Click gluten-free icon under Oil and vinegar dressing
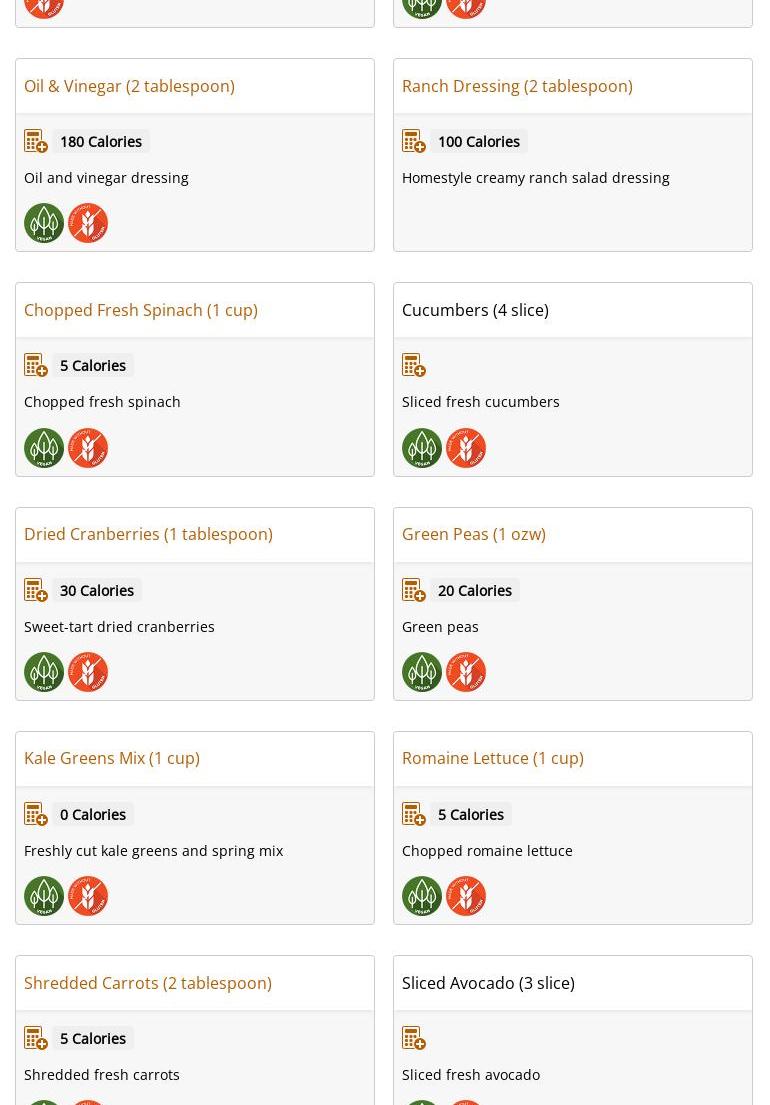The height and width of the screenshot is (1105, 770). tap(88, 222)
